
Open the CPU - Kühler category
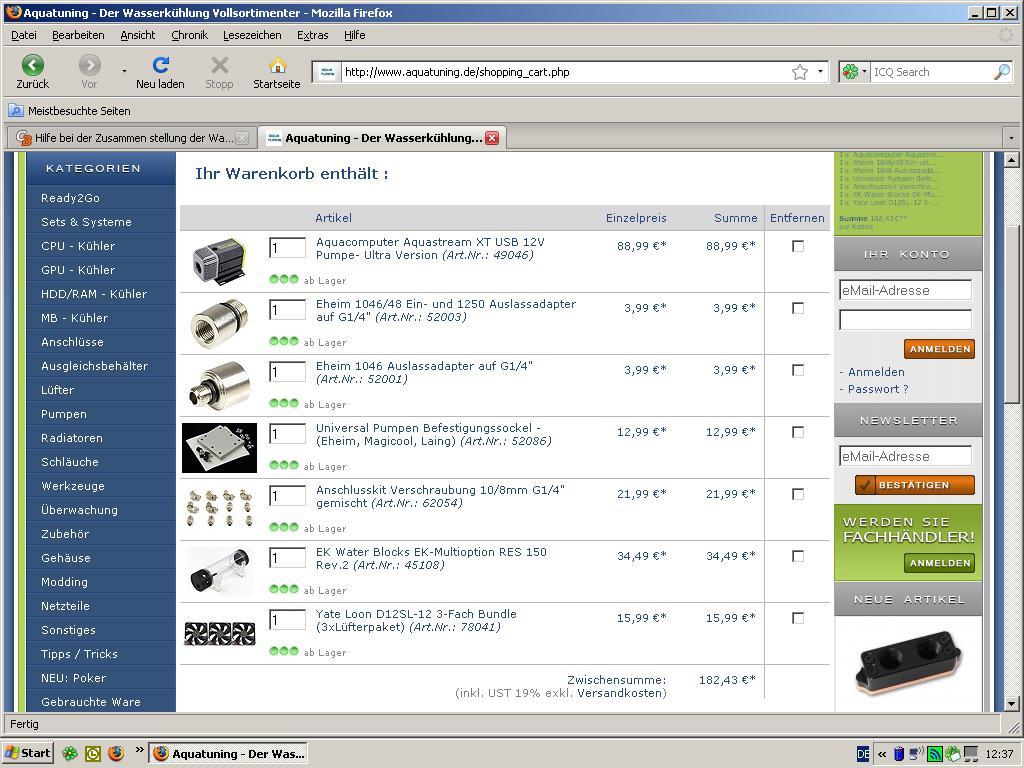coord(78,246)
